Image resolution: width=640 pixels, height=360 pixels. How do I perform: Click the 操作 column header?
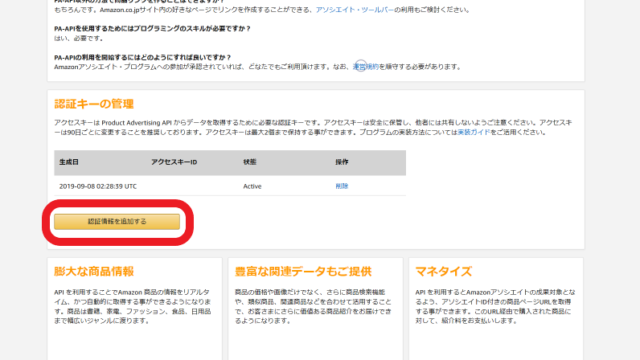click(x=342, y=162)
